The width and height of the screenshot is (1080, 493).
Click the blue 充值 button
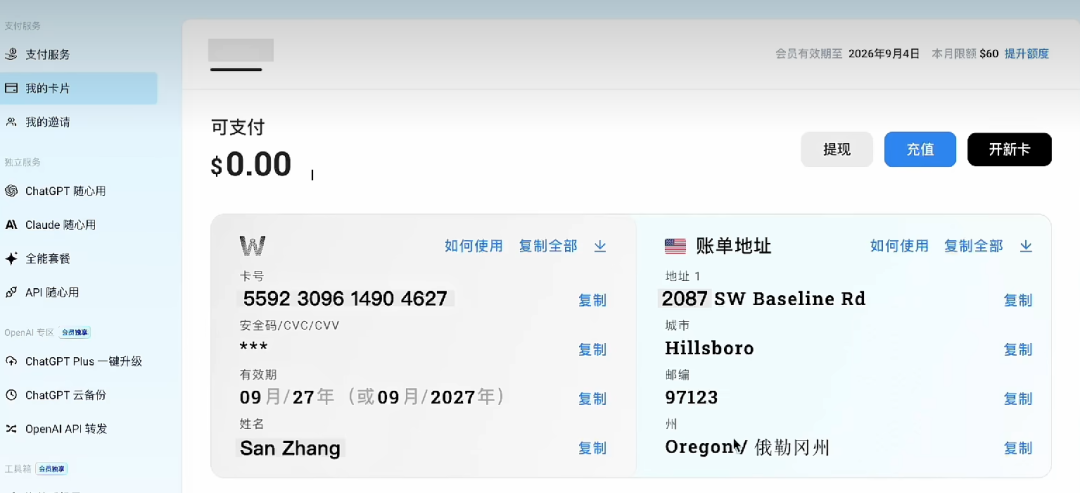pos(920,149)
